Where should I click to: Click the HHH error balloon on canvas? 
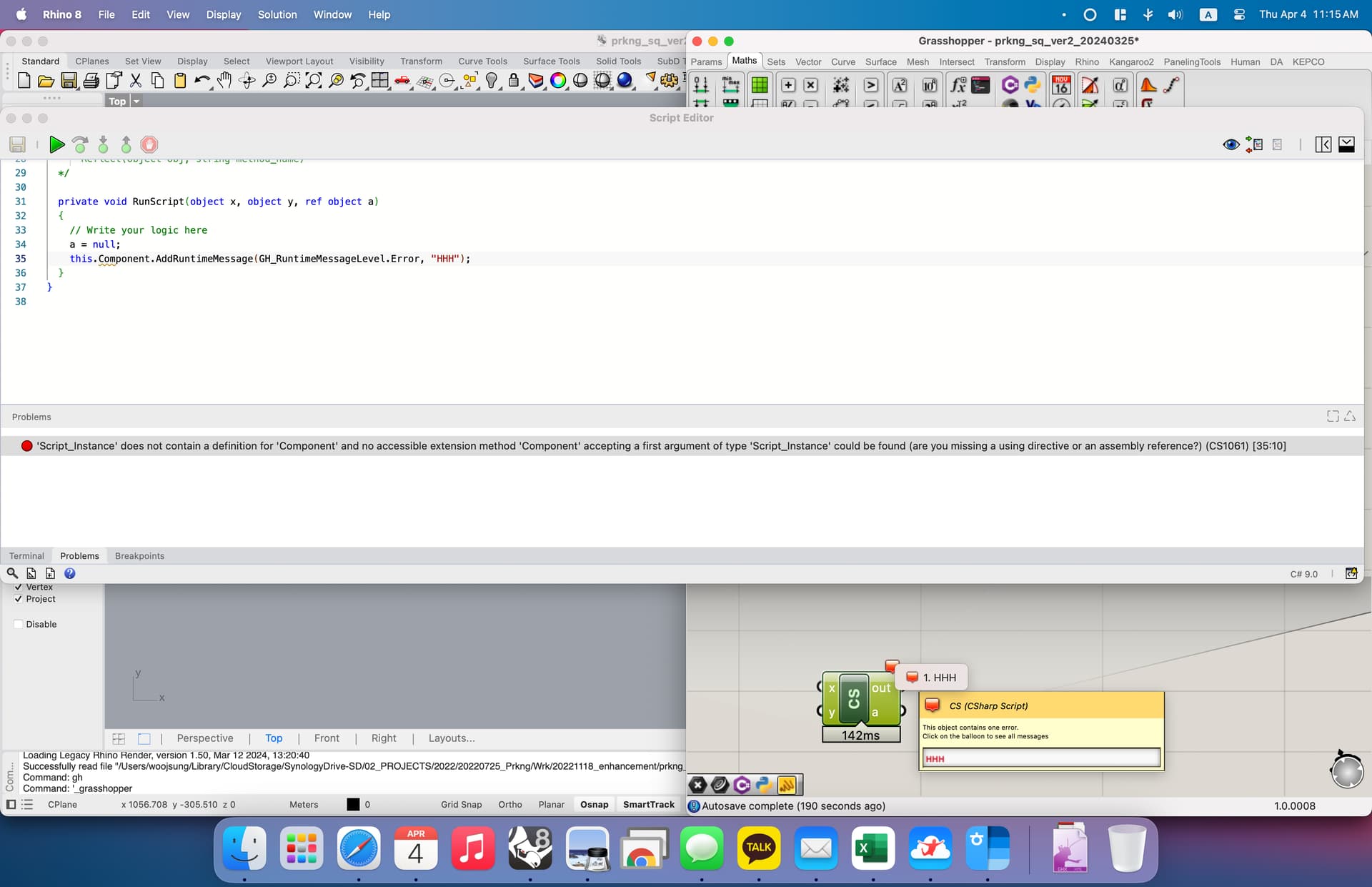(x=931, y=677)
